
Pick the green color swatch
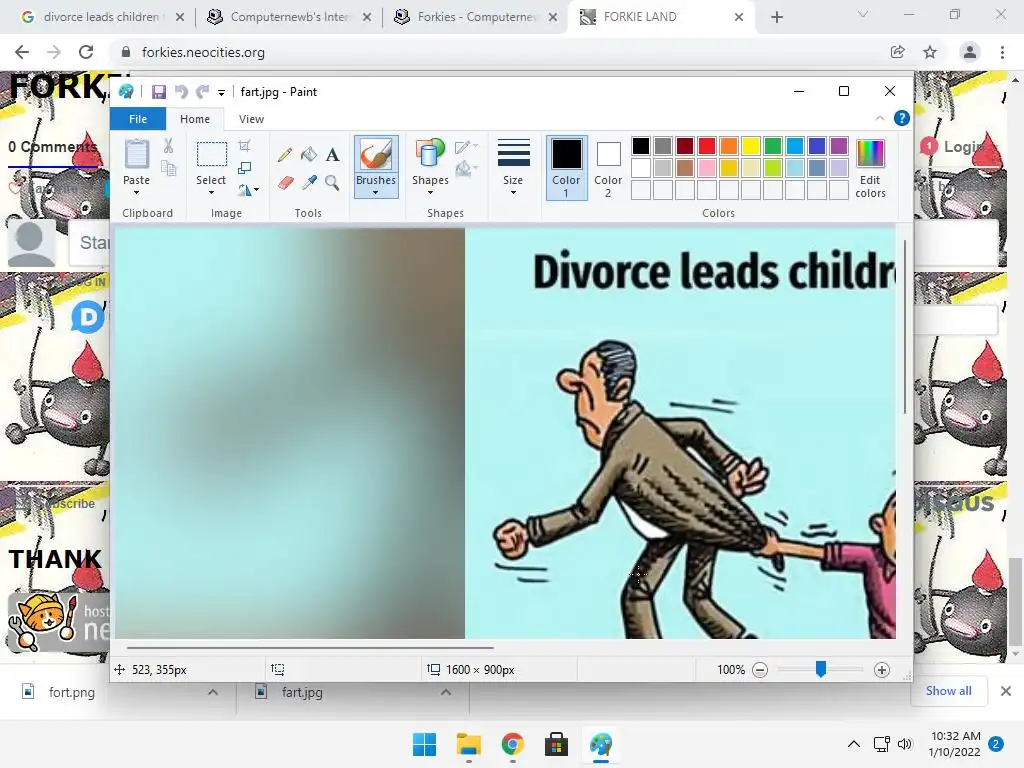tap(773, 146)
